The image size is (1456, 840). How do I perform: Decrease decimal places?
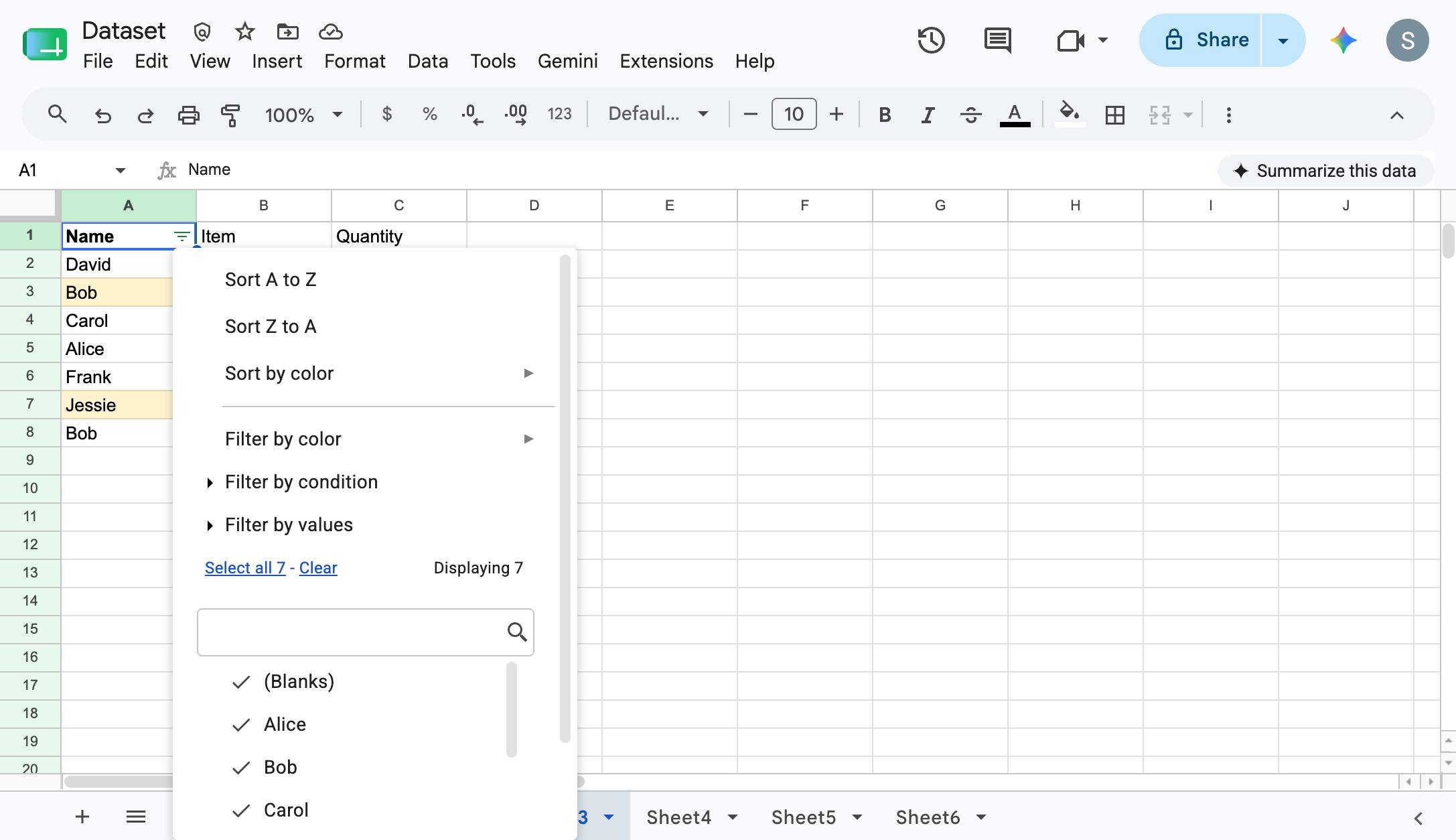click(472, 115)
